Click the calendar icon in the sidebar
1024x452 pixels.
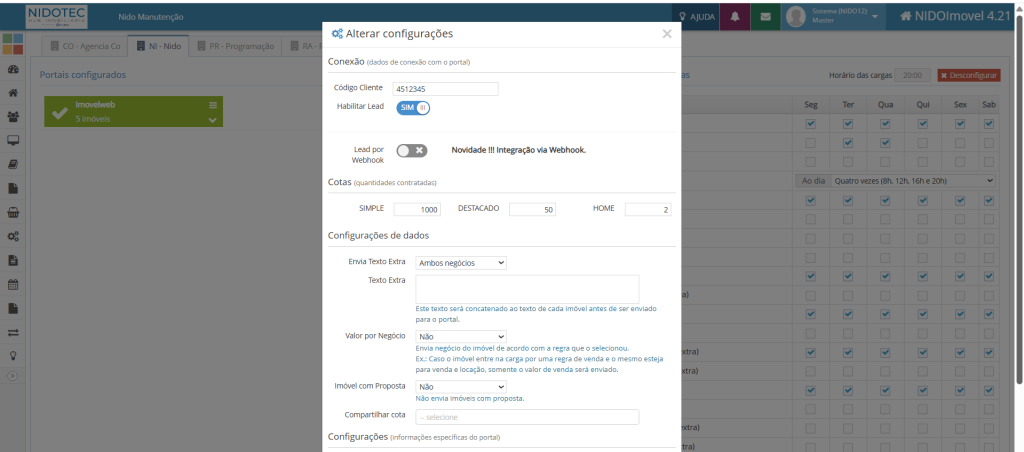pos(13,284)
